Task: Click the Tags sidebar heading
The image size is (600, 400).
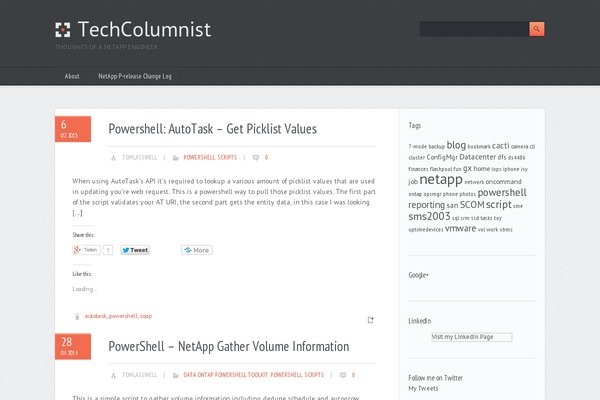Action: pos(414,126)
